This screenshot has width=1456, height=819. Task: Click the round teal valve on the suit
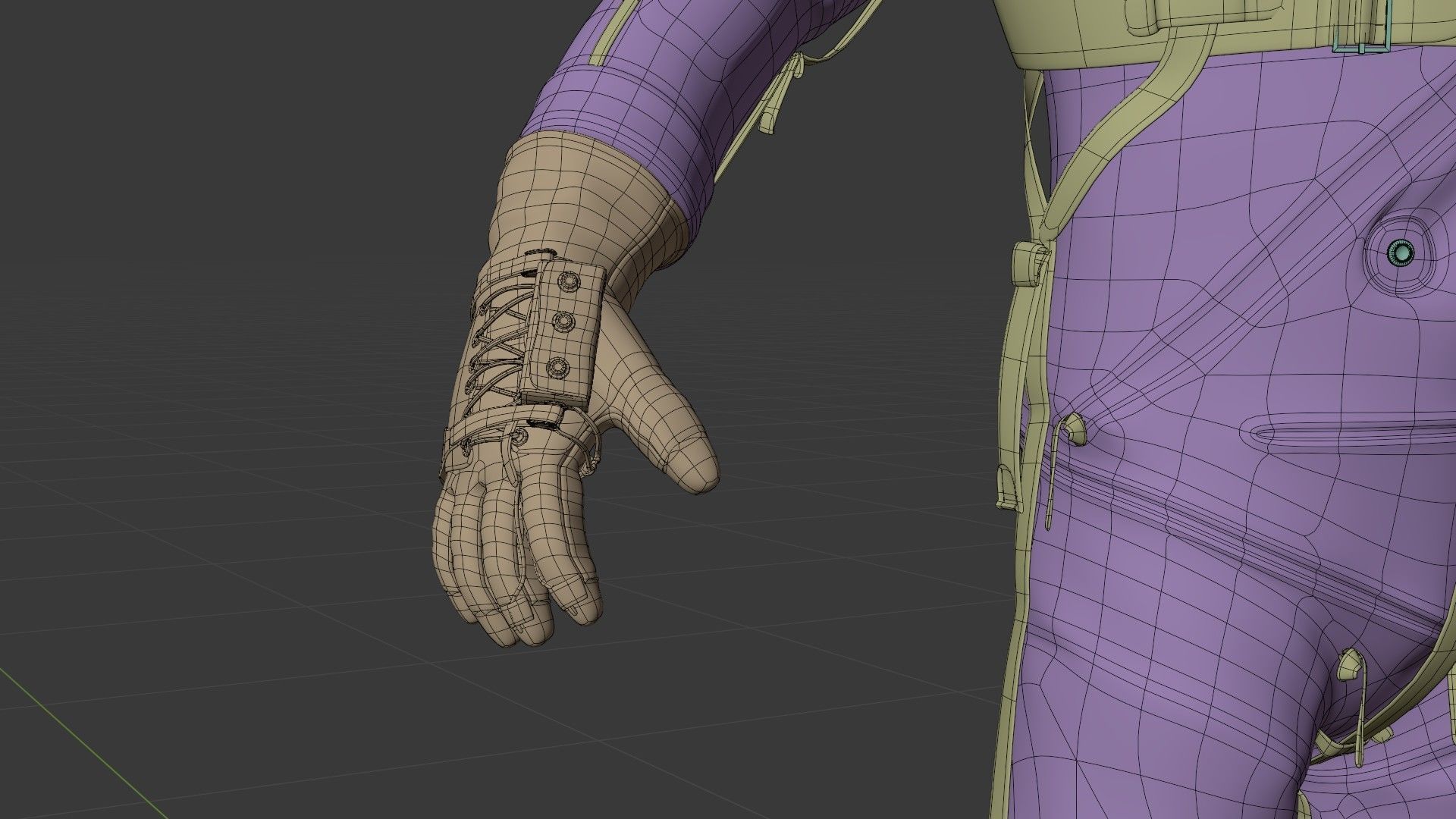1401,253
